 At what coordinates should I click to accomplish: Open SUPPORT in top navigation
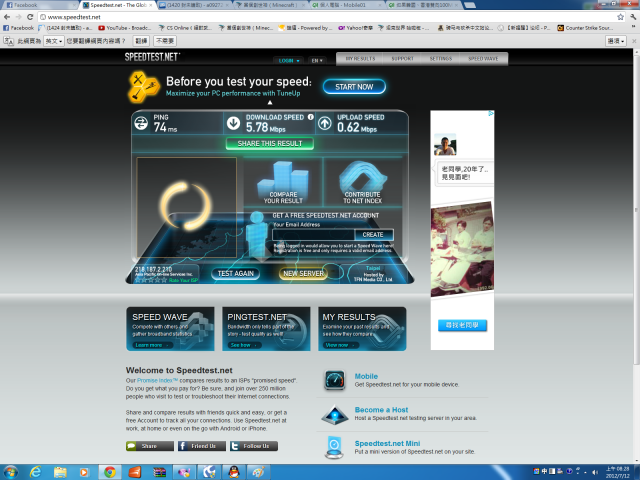402,59
